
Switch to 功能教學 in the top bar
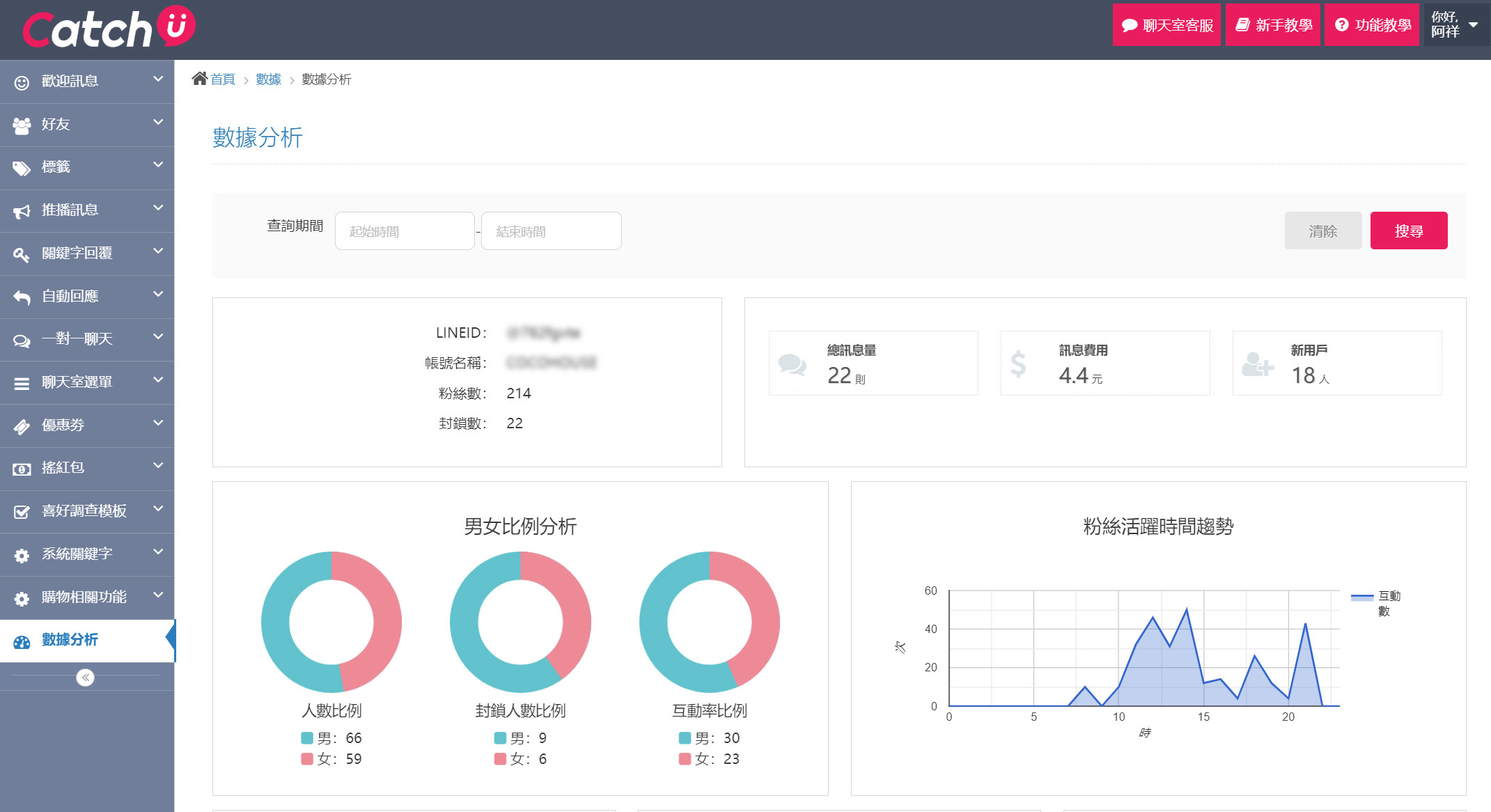pos(1371,24)
